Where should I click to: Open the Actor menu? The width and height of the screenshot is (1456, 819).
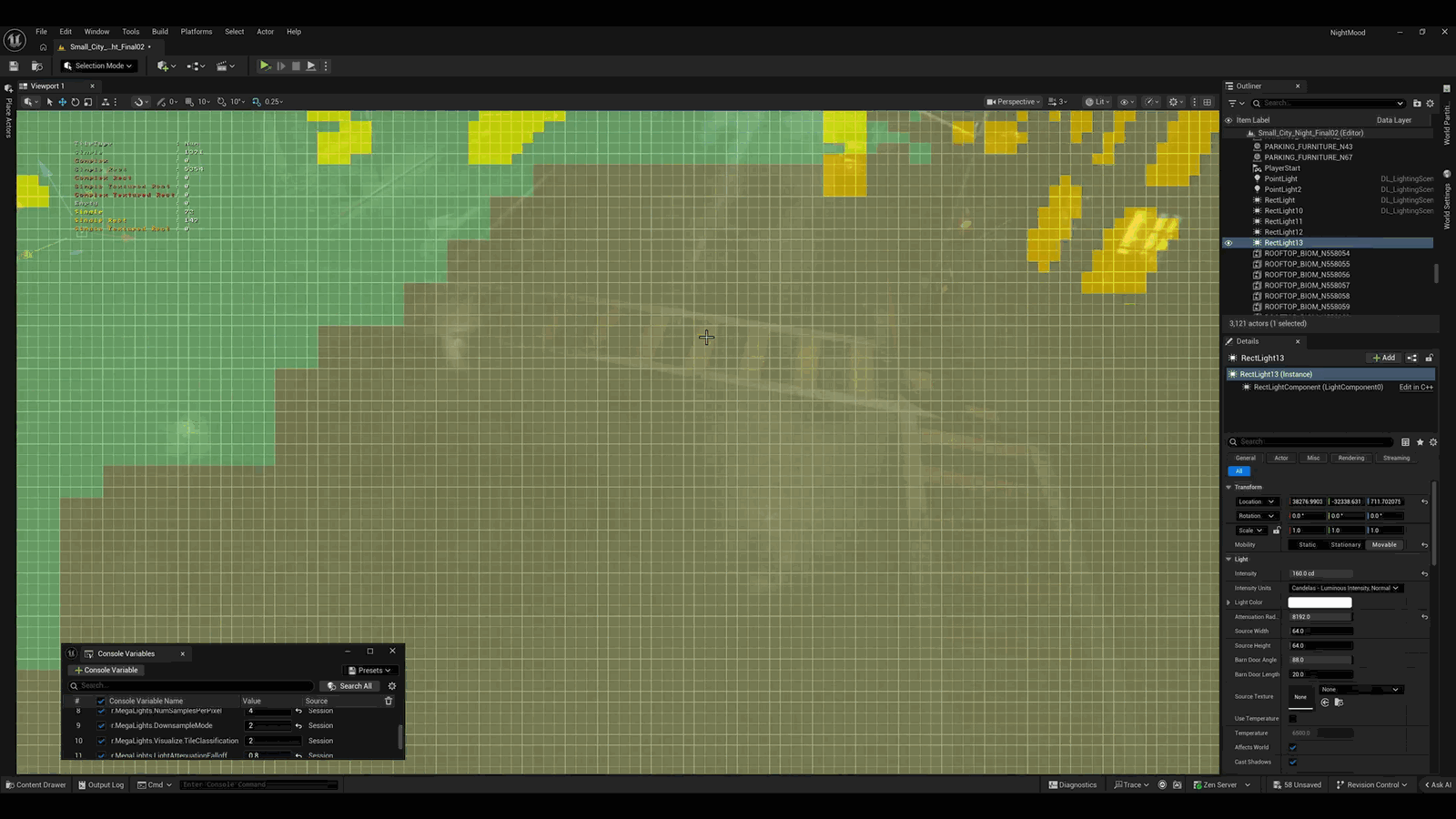pyautogui.click(x=265, y=32)
